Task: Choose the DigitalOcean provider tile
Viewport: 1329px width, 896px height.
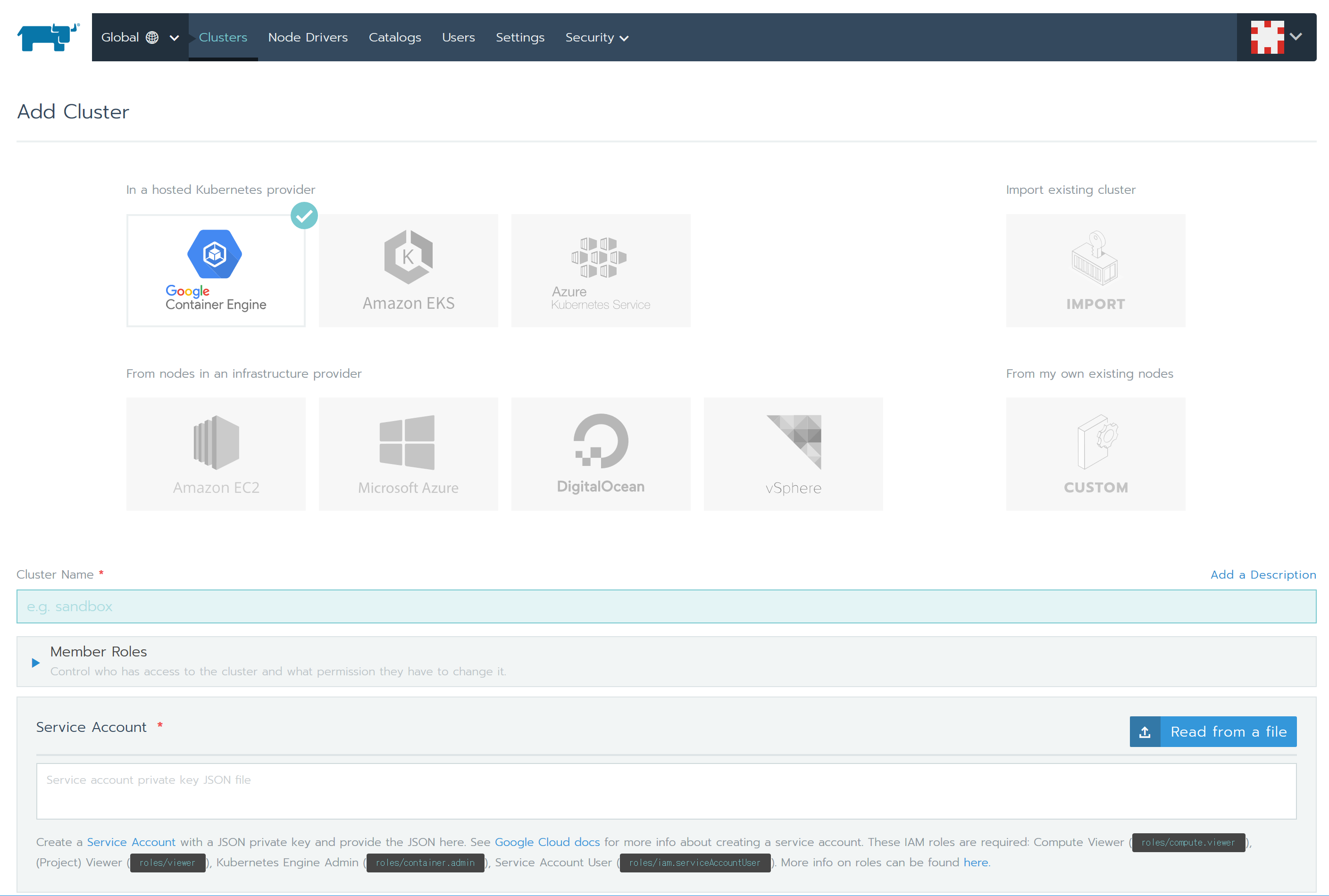Action: tap(600, 454)
